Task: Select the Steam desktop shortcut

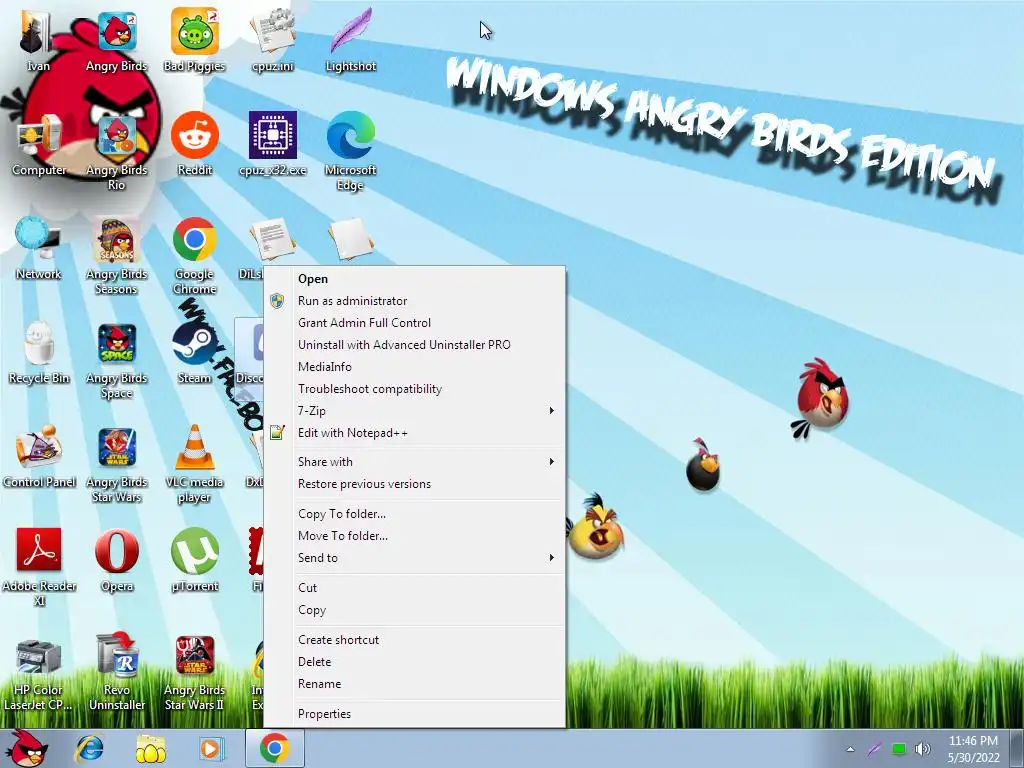Action: 195,353
